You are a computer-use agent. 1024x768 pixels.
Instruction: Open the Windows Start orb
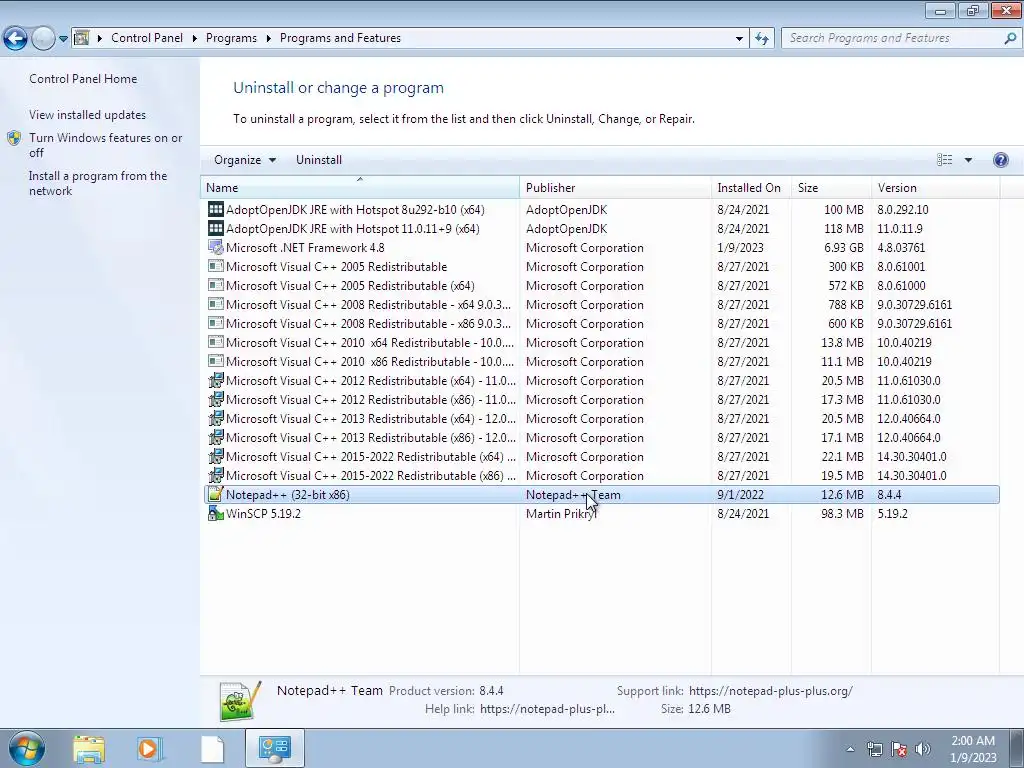click(x=26, y=748)
